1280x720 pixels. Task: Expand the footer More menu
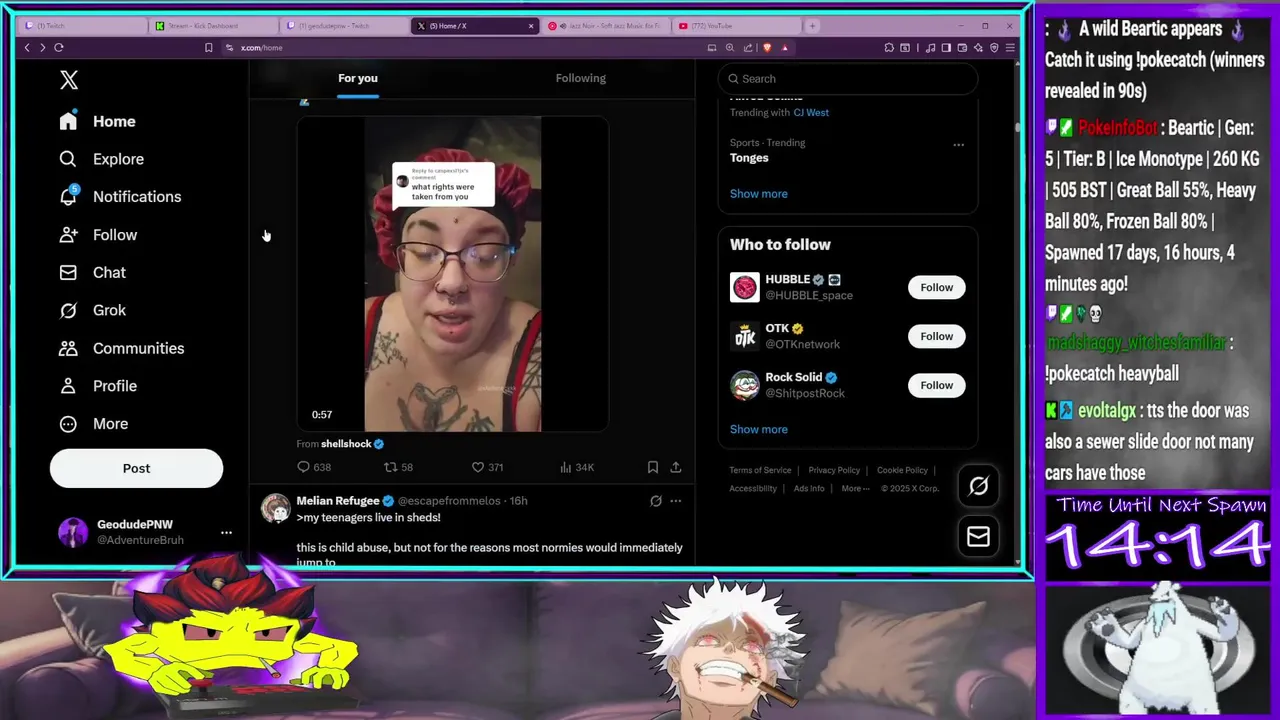[854, 489]
